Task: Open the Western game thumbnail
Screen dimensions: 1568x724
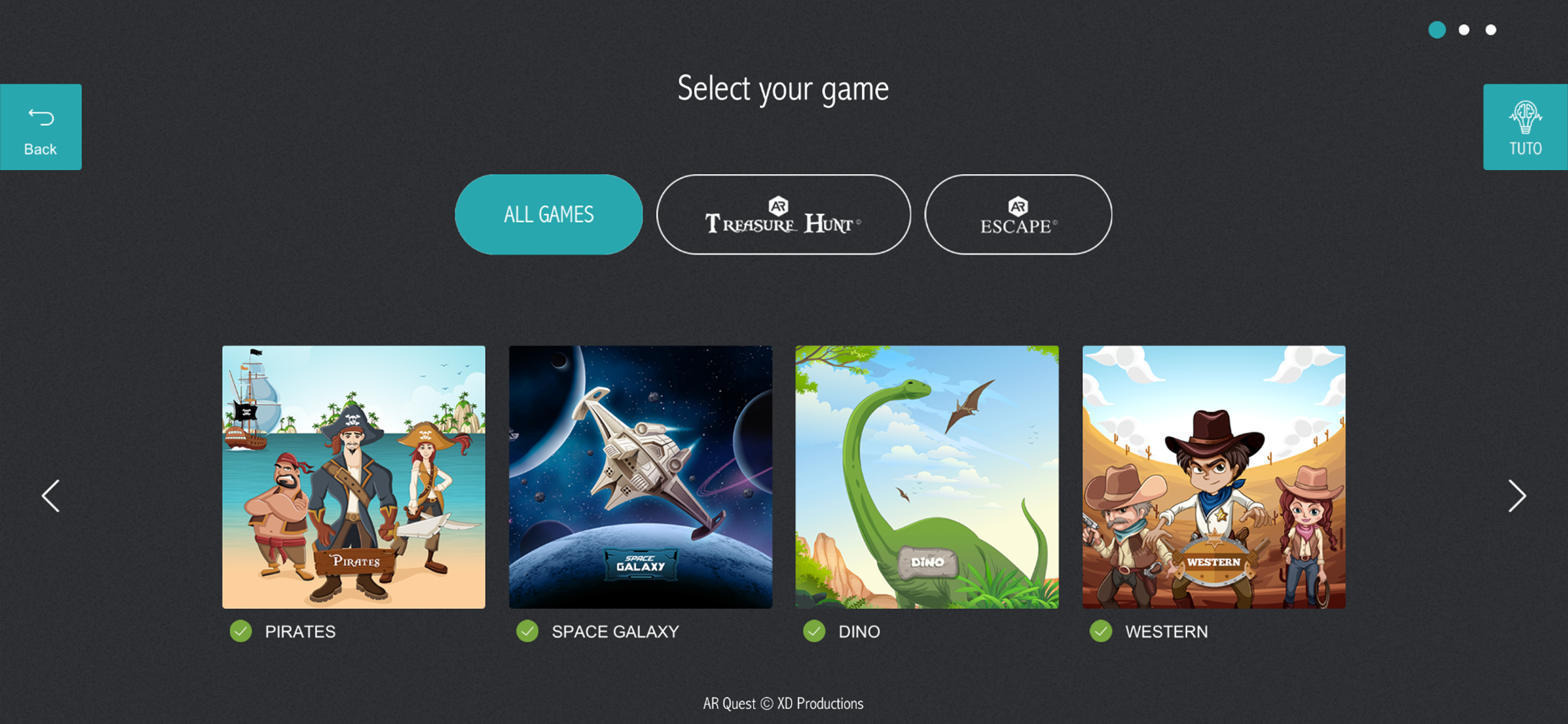Action: click(x=1214, y=477)
